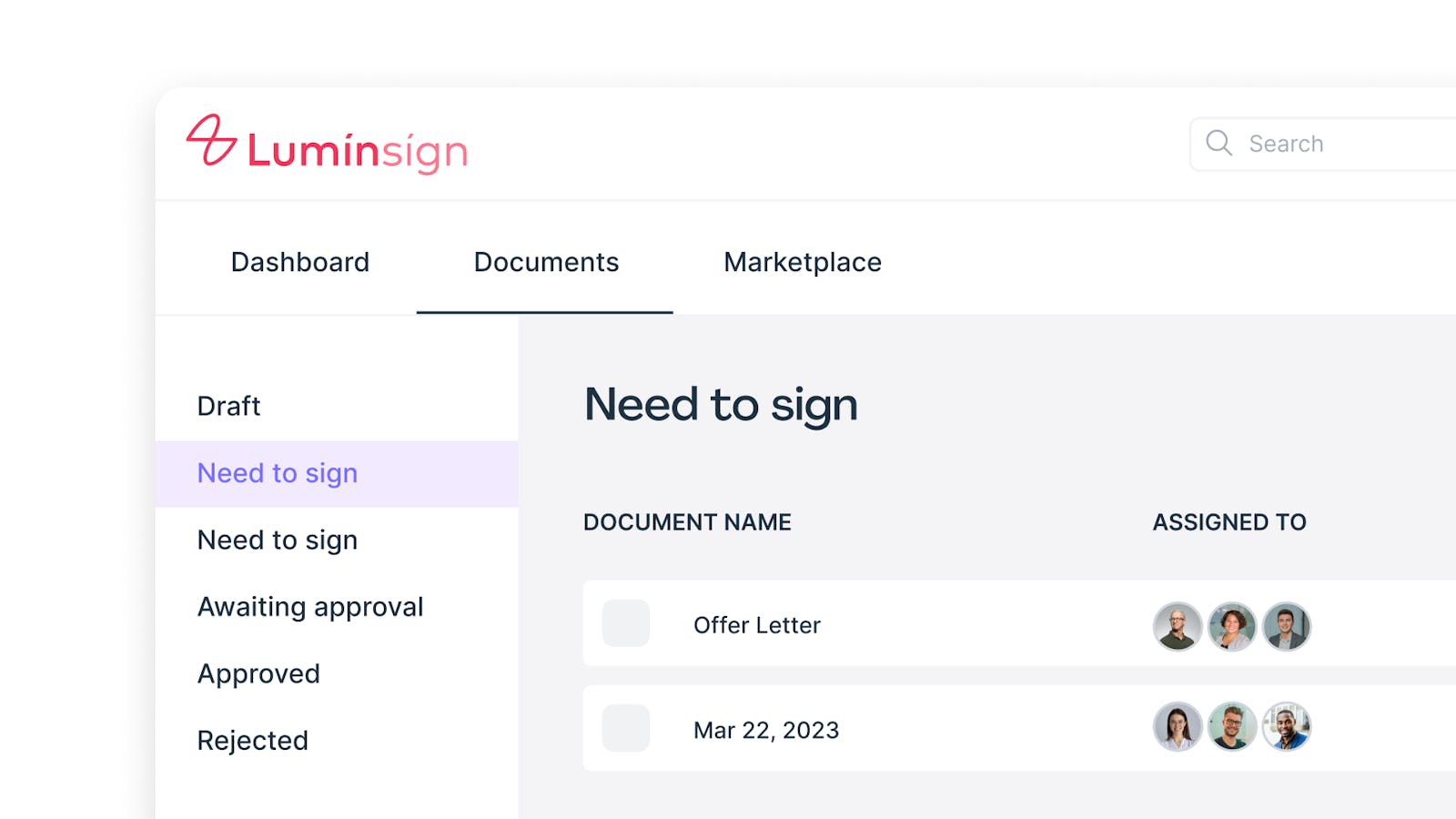The image size is (1456, 819).
Task: Click the glasses-wearing man's avatar in Mar 22 row
Action: [1232, 727]
